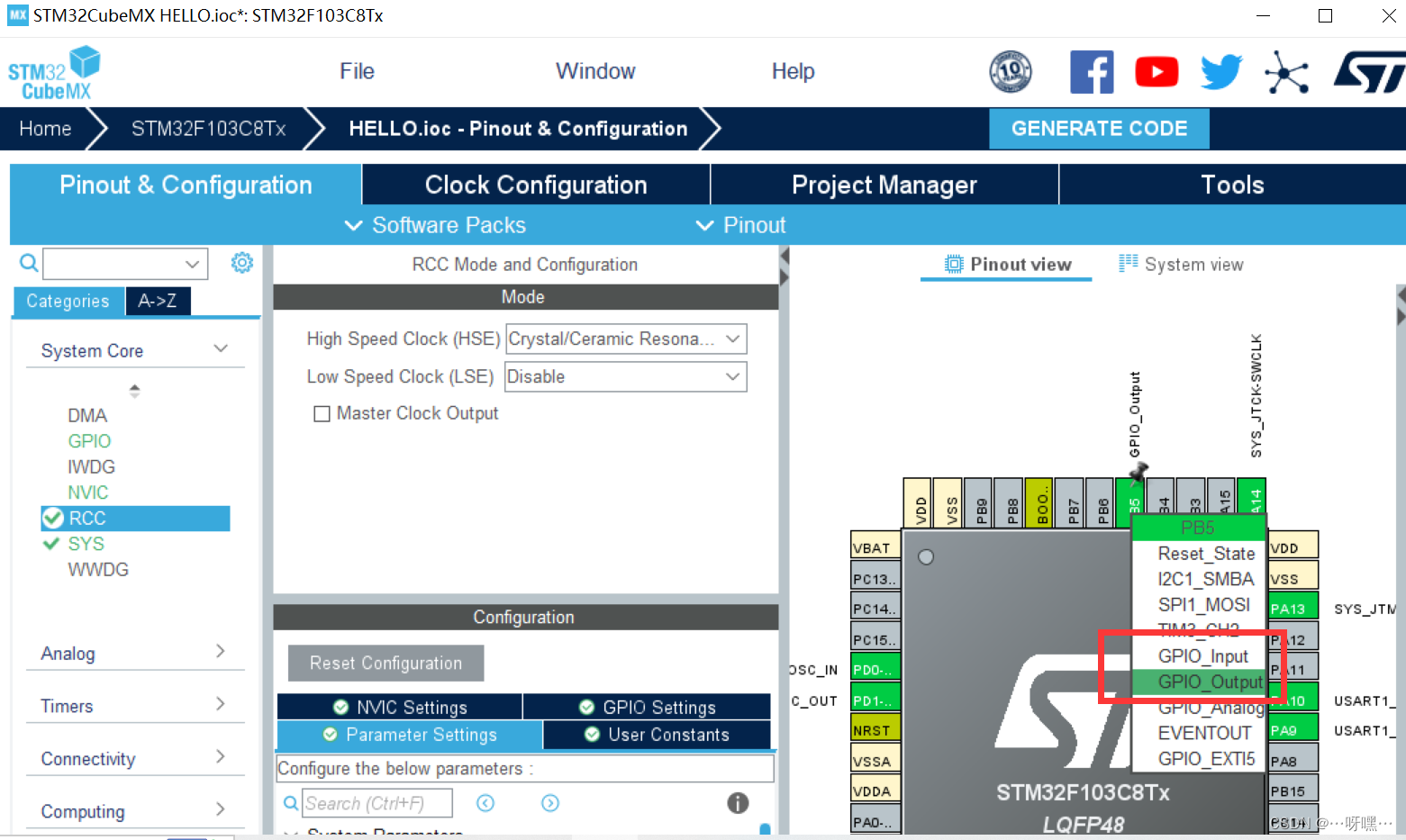Screen dimensions: 1406x840
Task: Enable Master Clock Output
Action: click(x=322, y=413)
